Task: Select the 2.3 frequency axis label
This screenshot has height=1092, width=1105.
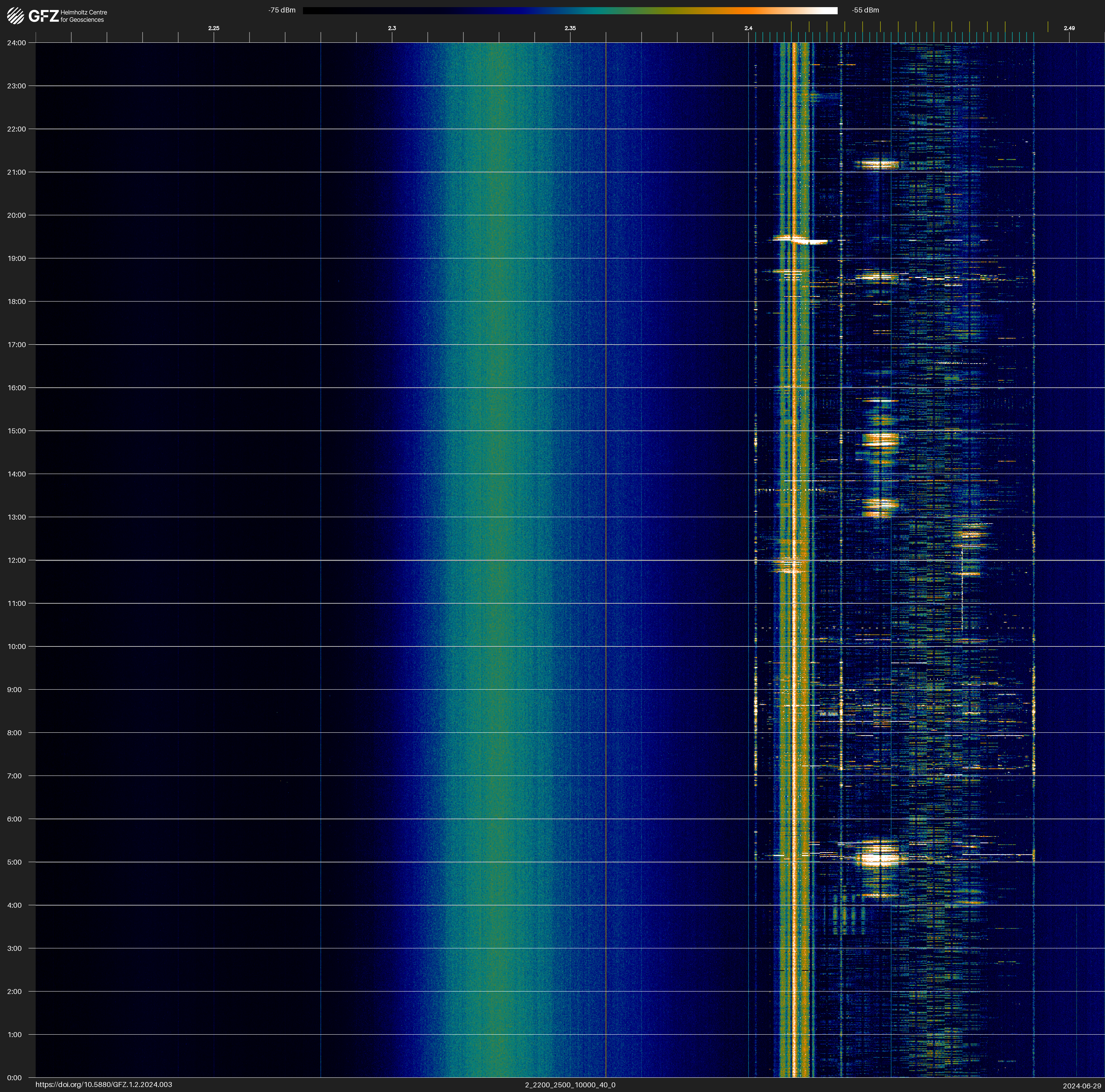Action: coord(392,28)
